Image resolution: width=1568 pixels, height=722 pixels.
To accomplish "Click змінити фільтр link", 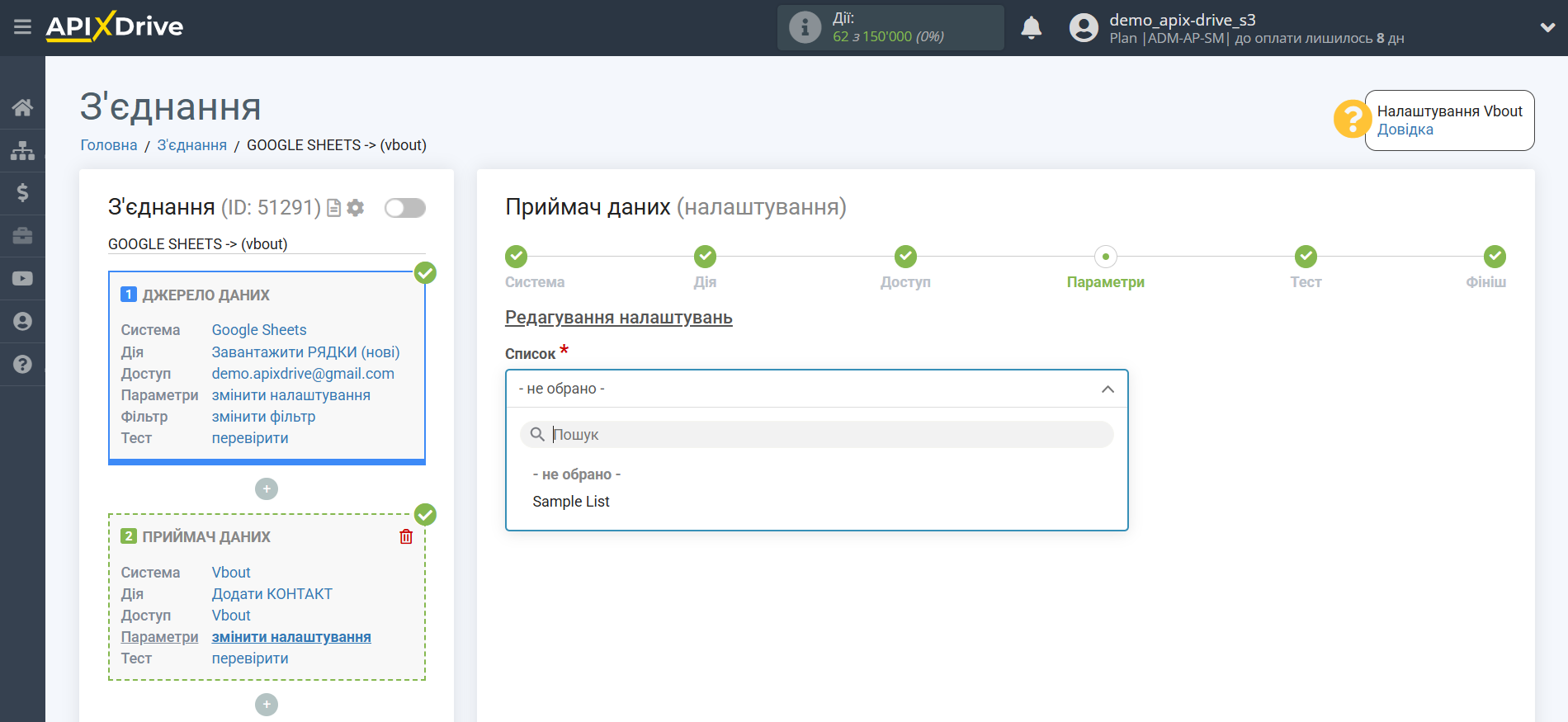I will (x=263, y=417).
